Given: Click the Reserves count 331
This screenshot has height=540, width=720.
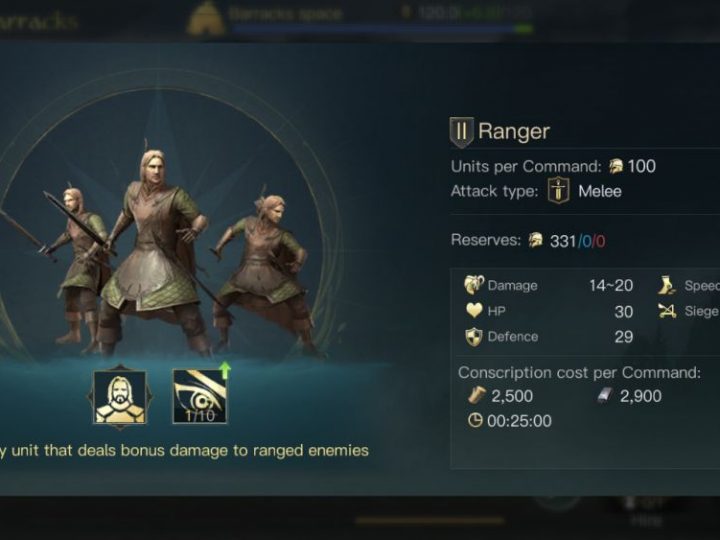Looking at the screenshot, I should coord(562,241).
